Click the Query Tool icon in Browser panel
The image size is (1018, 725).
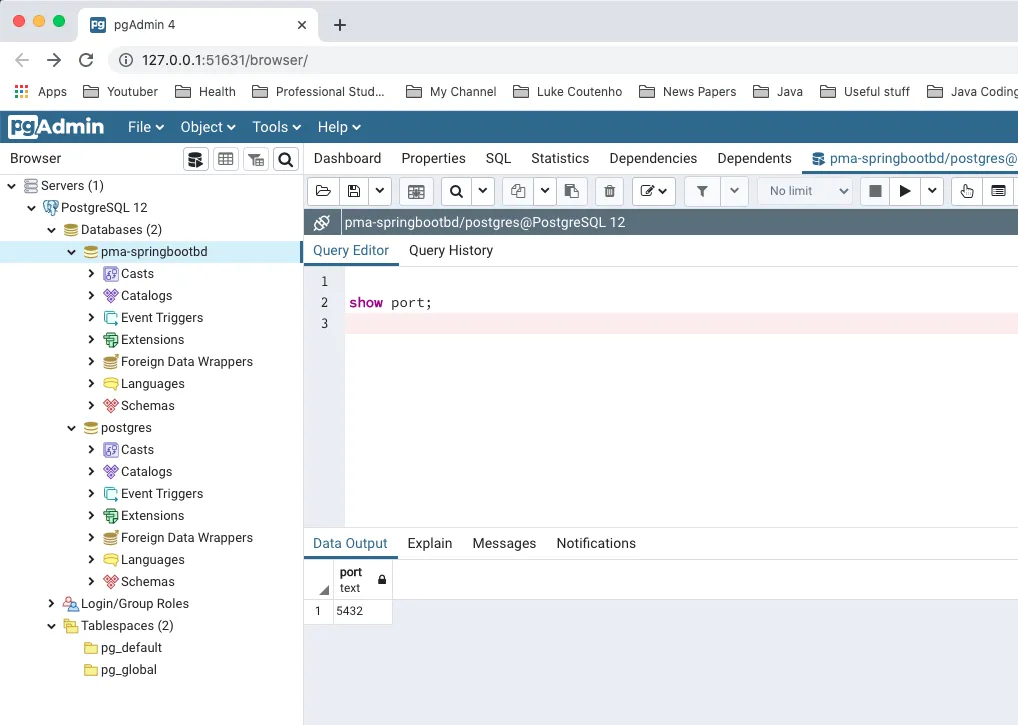[x=195, y=159]
